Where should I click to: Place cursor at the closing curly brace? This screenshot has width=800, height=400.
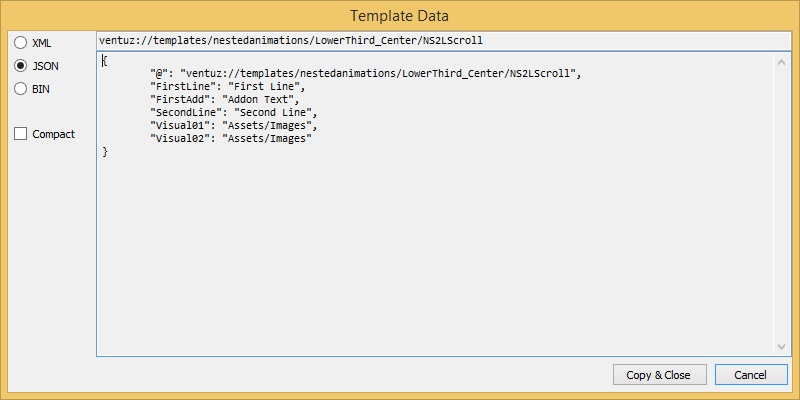pos(105,152)
